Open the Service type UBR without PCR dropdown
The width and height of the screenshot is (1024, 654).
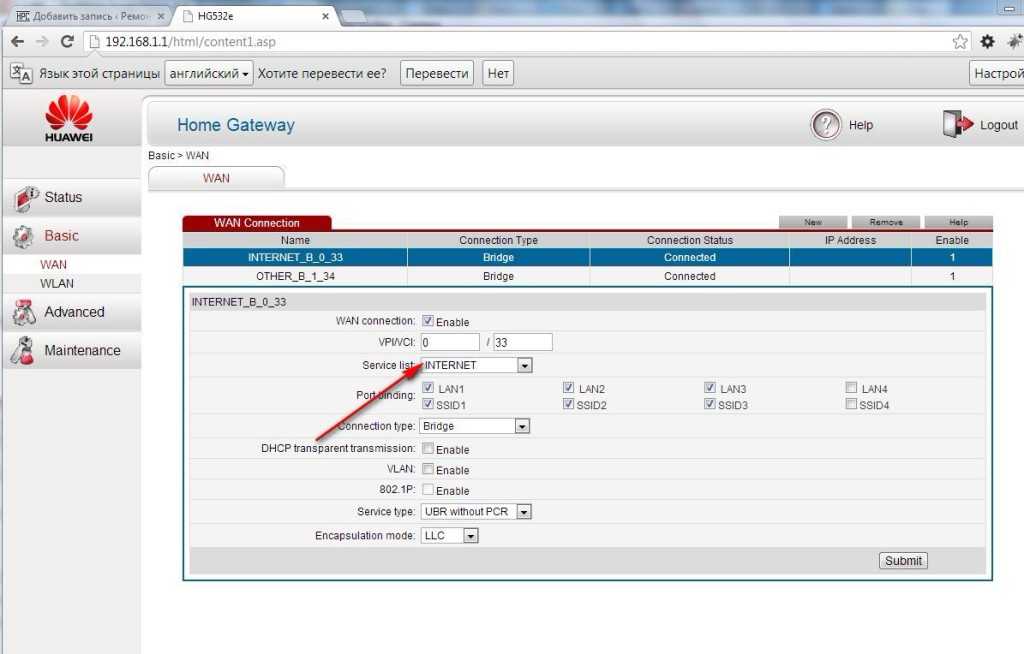pyautogui.click(x=476, y=512)
